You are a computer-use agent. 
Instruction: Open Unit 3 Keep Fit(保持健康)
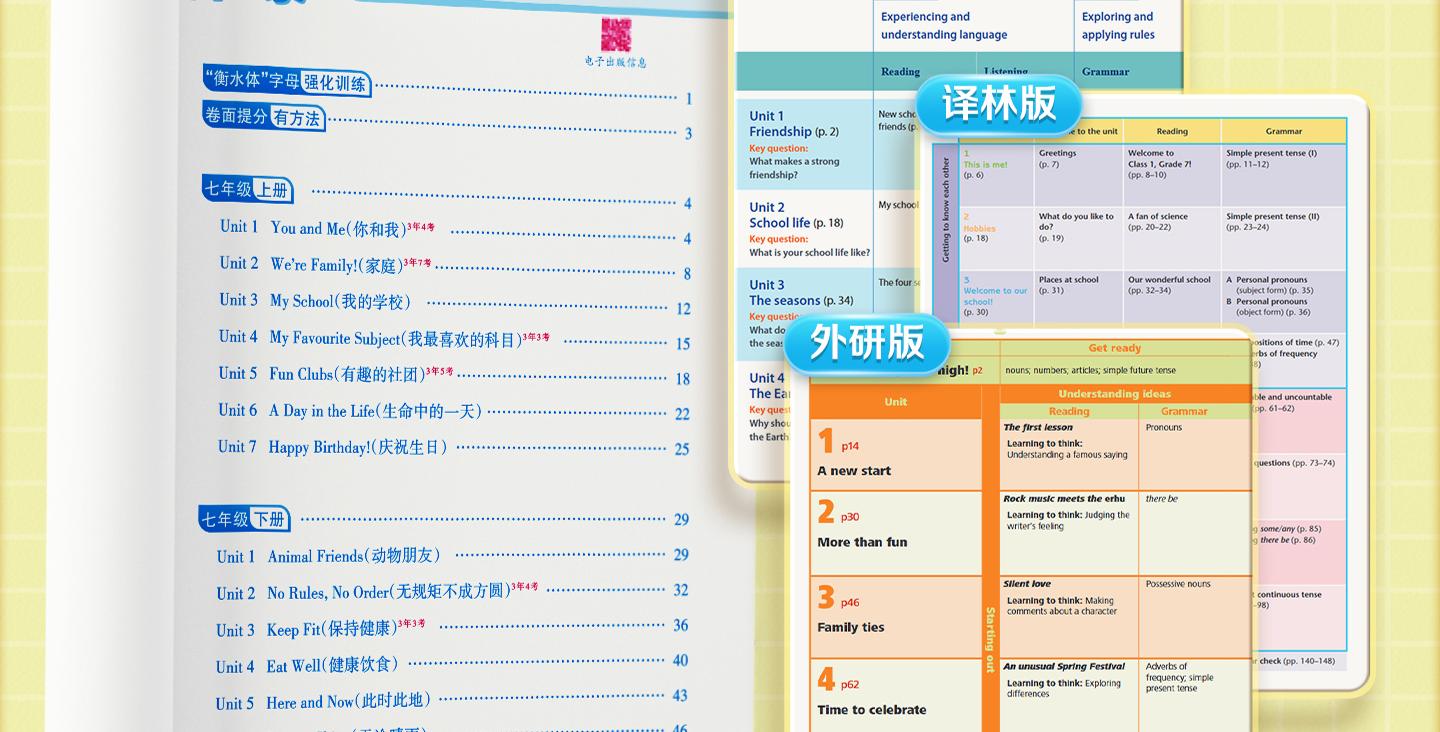(452, 628)
